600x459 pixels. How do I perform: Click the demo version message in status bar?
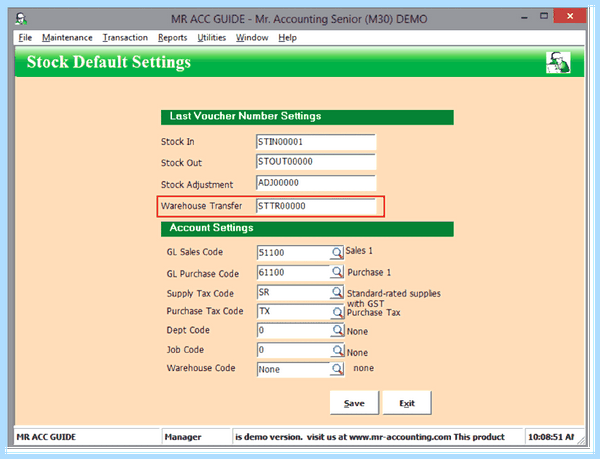[x=370, y=437]
